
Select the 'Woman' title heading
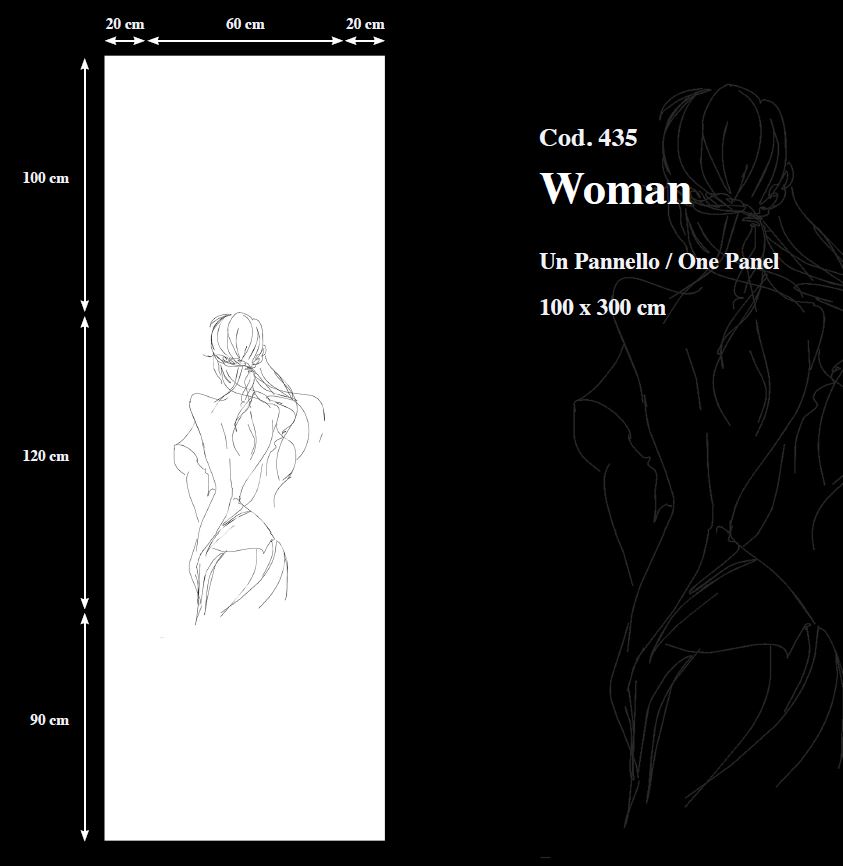click(615, 189)
